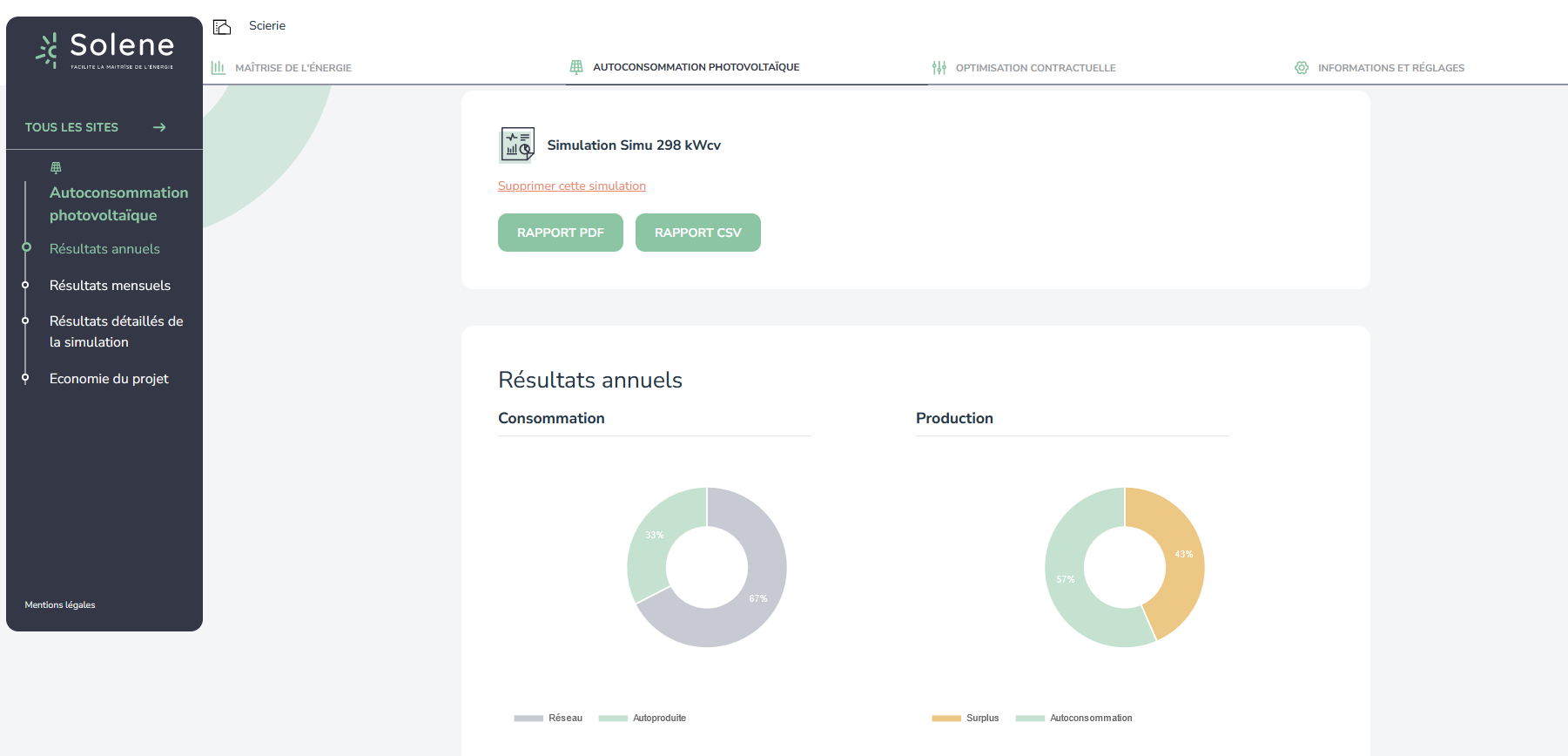Click the bar chart icon for Maîtrise de l'énergie

click(219, 68)
